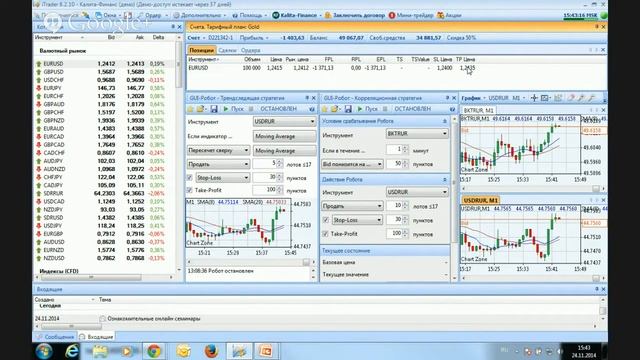640x360 pixels.
Task: Switch to Сообщения bottom tab
Action: tap(56, 337)
